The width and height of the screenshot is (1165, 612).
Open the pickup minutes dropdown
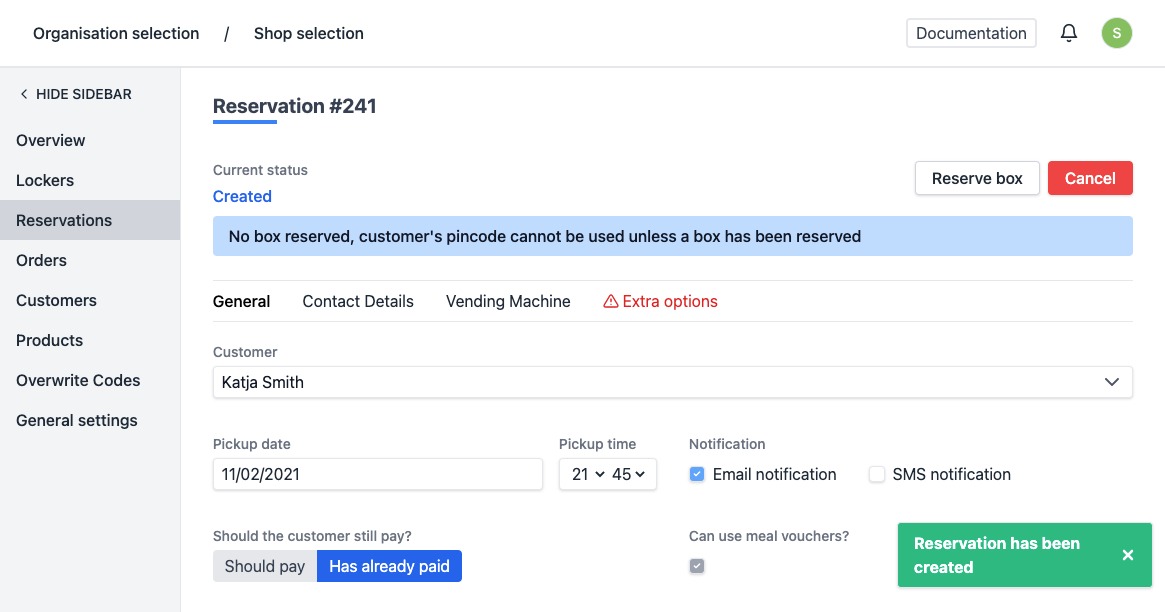coord(629,475)
